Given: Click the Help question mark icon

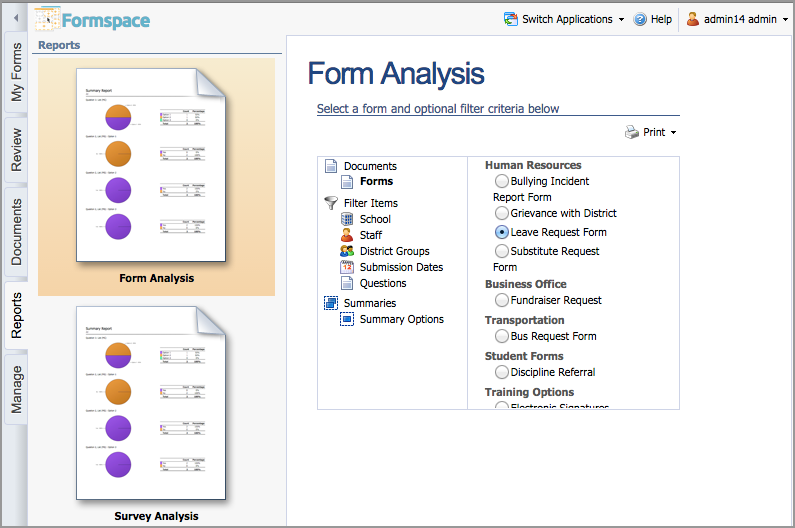Looking at the screenshot, I should pos(640,19).
